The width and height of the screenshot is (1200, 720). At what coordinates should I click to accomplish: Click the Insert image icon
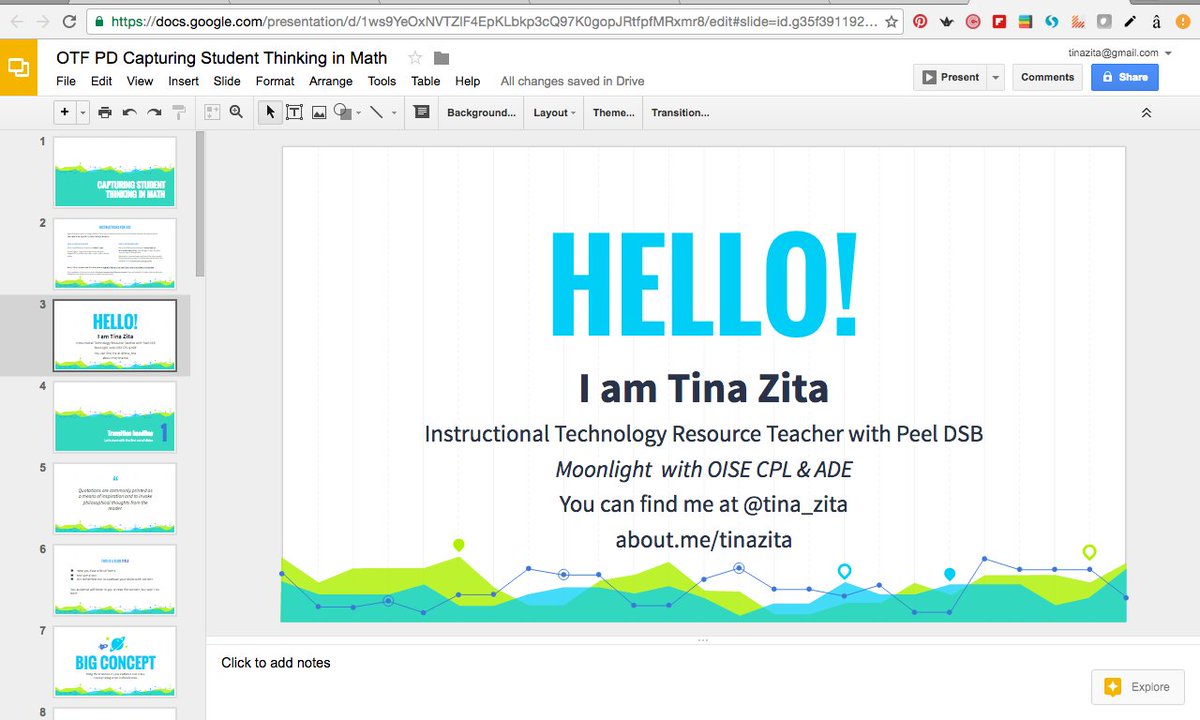point(319,113)
